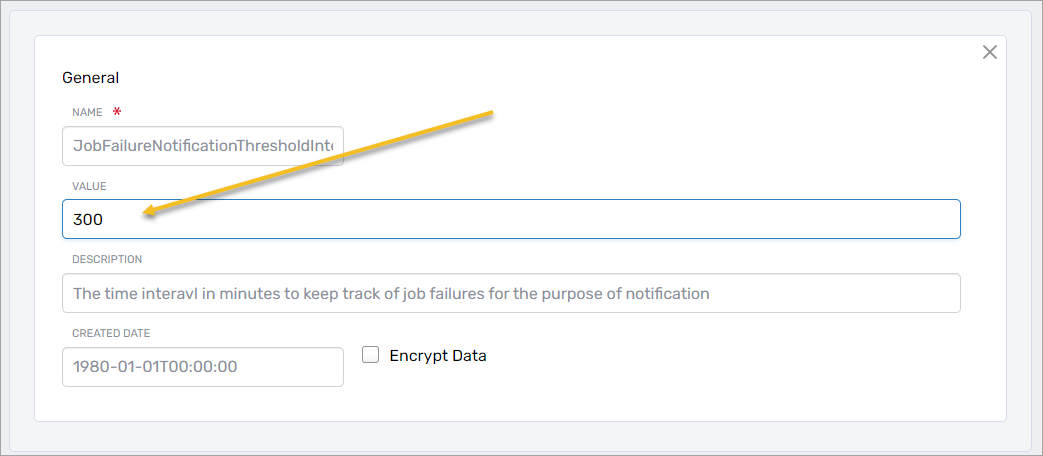Click the VALUE field label
The width and height of the screenshot is (1043, 456).
[89, 186]
